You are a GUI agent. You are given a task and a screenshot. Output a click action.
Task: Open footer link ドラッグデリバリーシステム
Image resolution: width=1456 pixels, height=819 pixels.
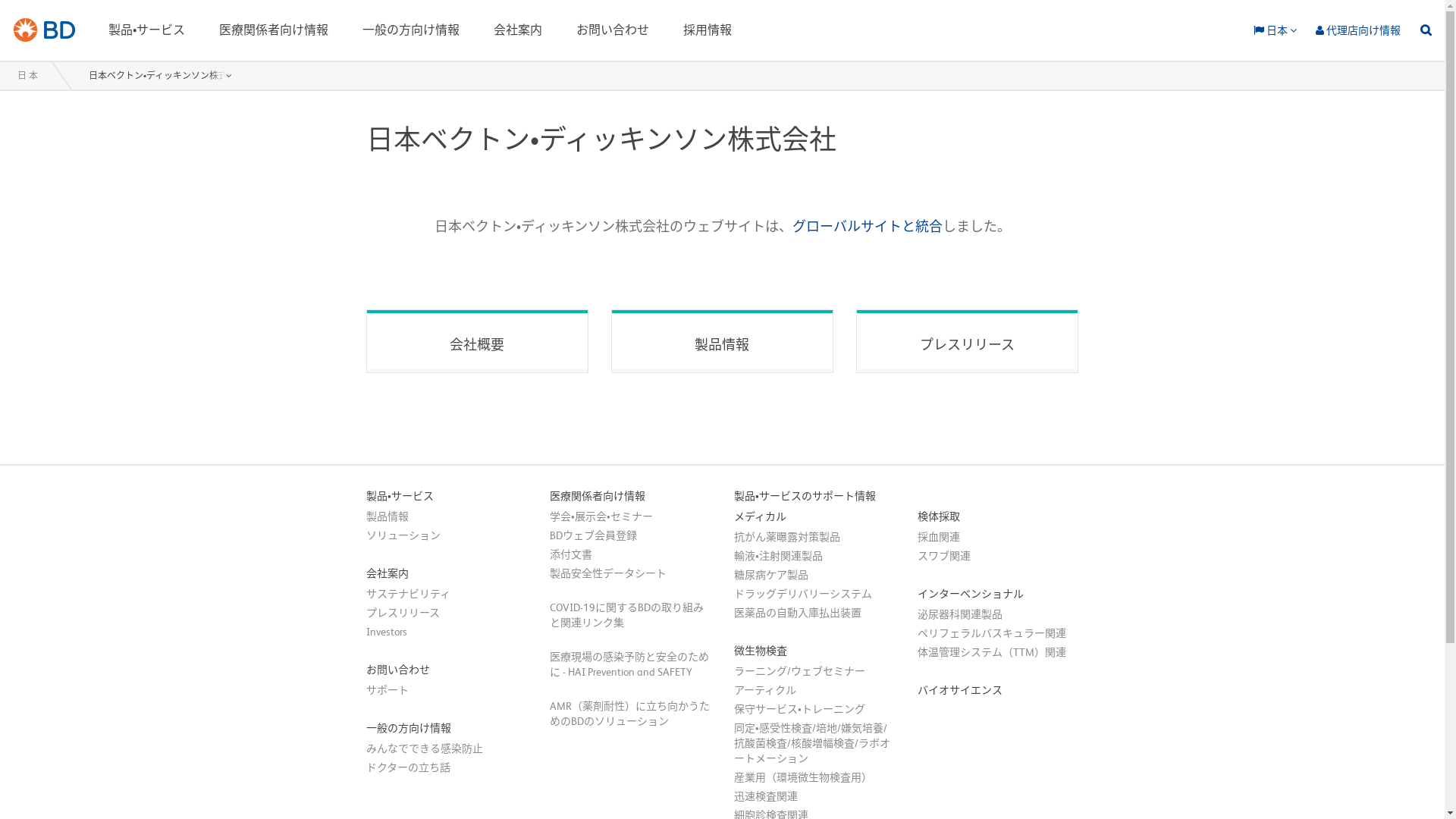tap(803, 594)
